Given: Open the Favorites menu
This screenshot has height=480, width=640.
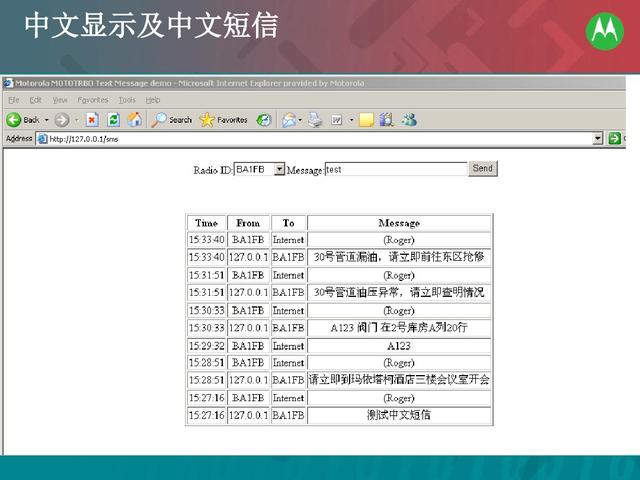Looking at the screenshot, I should (93, 100).
